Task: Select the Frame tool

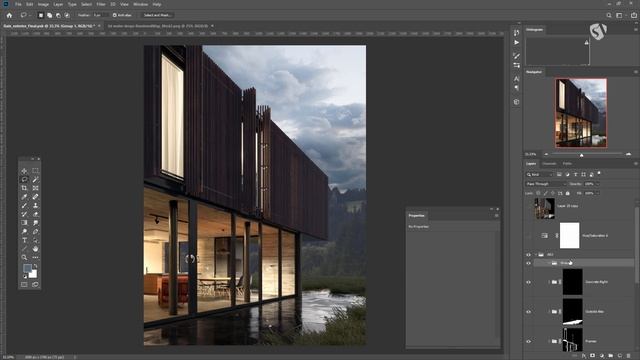Action: (x=36, y=188)
